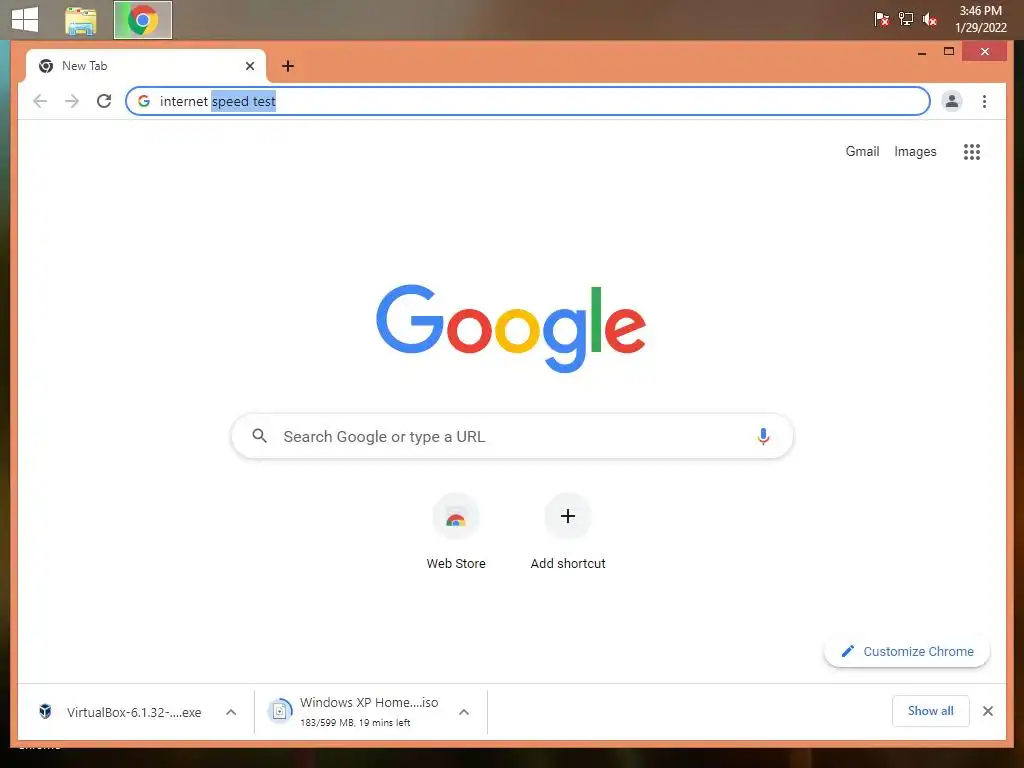Click the muted volume tray icon

point(930,20)
